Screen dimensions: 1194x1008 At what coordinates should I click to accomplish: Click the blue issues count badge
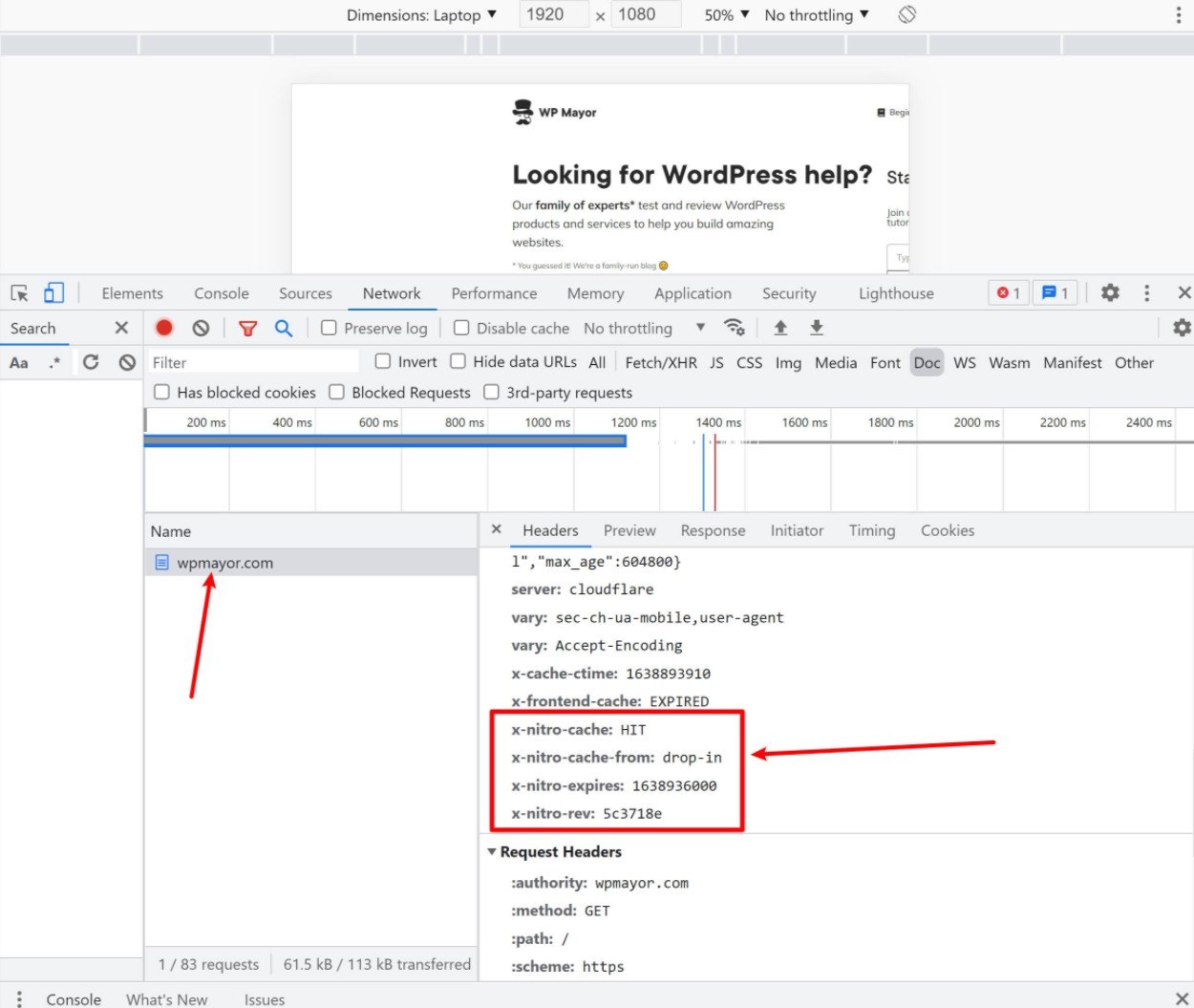pyautogui.click(x=1055, y=293)
